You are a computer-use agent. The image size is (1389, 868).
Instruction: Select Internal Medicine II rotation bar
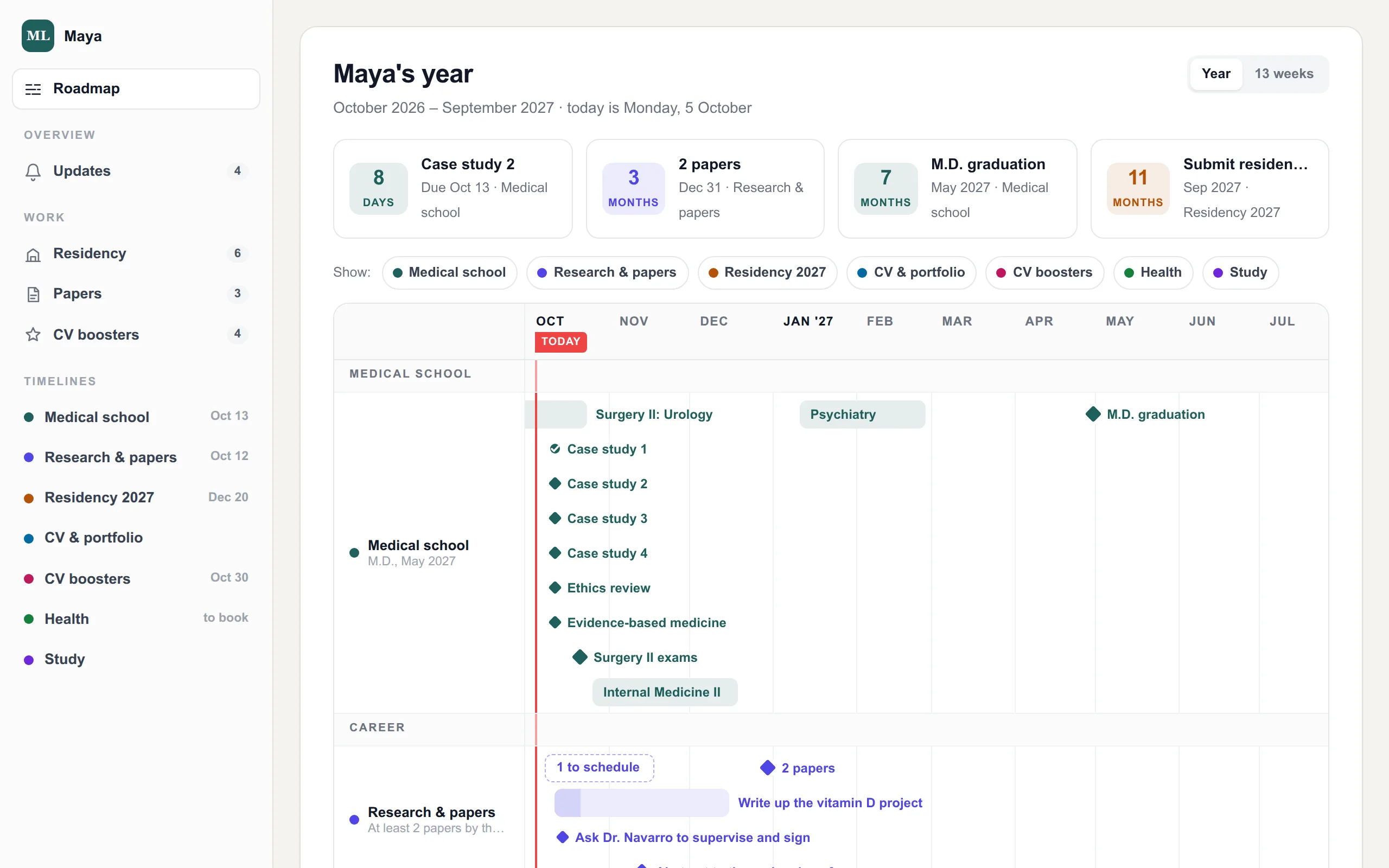point(665,692)
